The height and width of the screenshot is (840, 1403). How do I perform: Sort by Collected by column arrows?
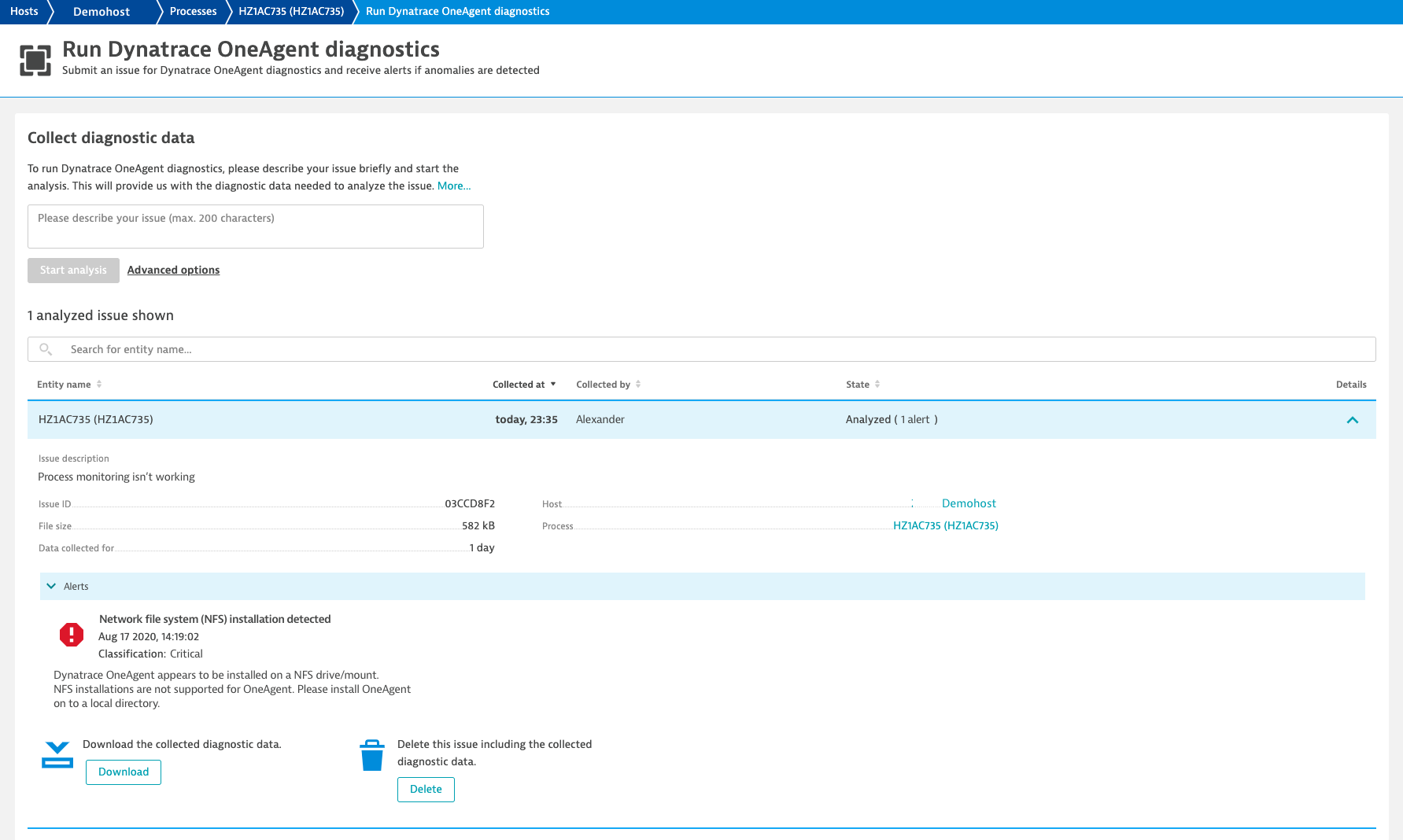coord(638,385)
